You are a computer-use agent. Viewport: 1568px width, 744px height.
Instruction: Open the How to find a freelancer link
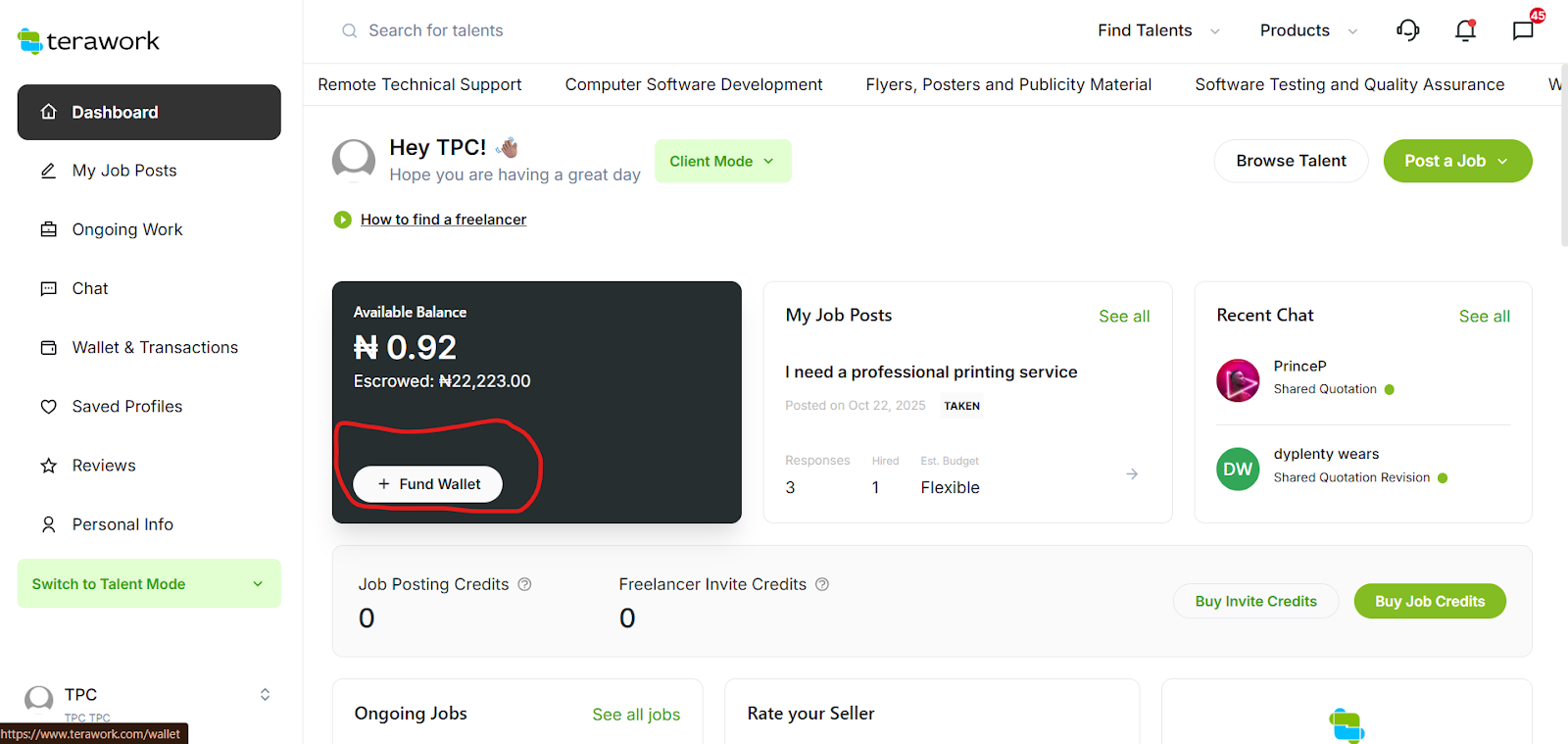tap(443, 220)
